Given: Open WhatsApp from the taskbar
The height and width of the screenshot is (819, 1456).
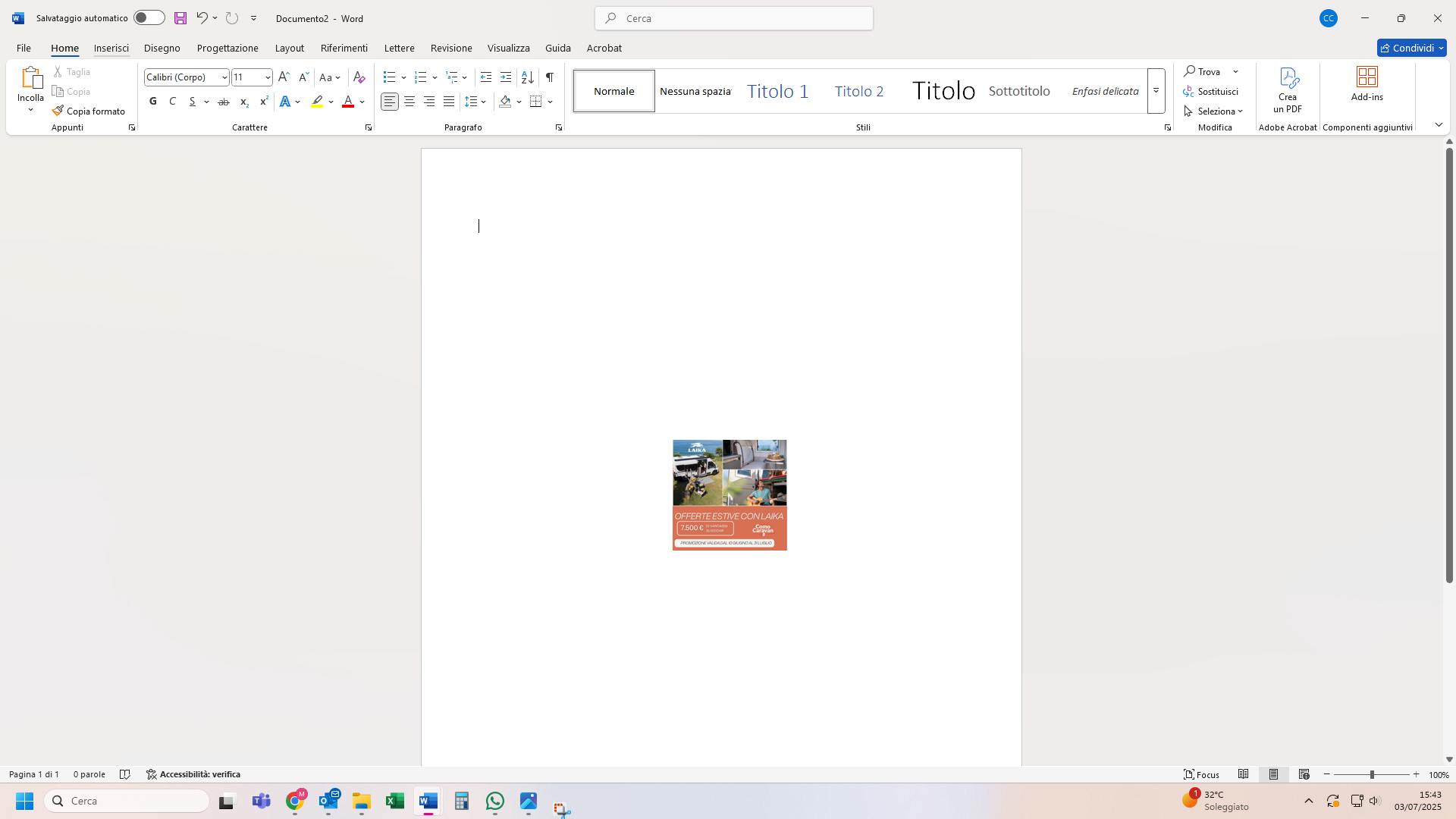Looking at the screenshot, I should (495, 801).
